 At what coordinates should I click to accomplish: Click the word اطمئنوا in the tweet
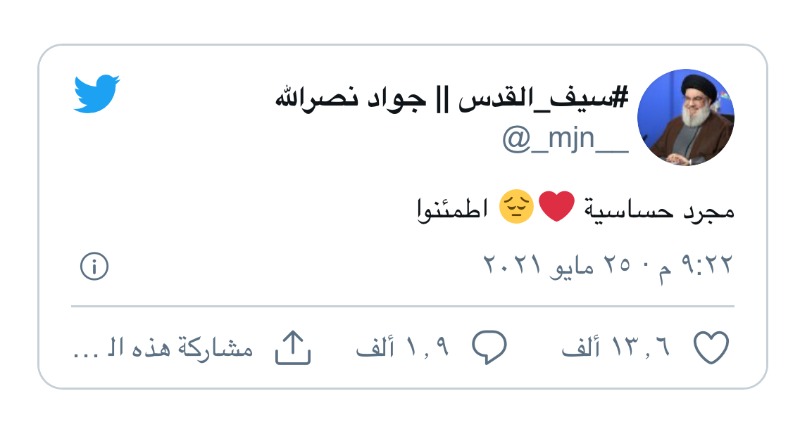(454, 209)
